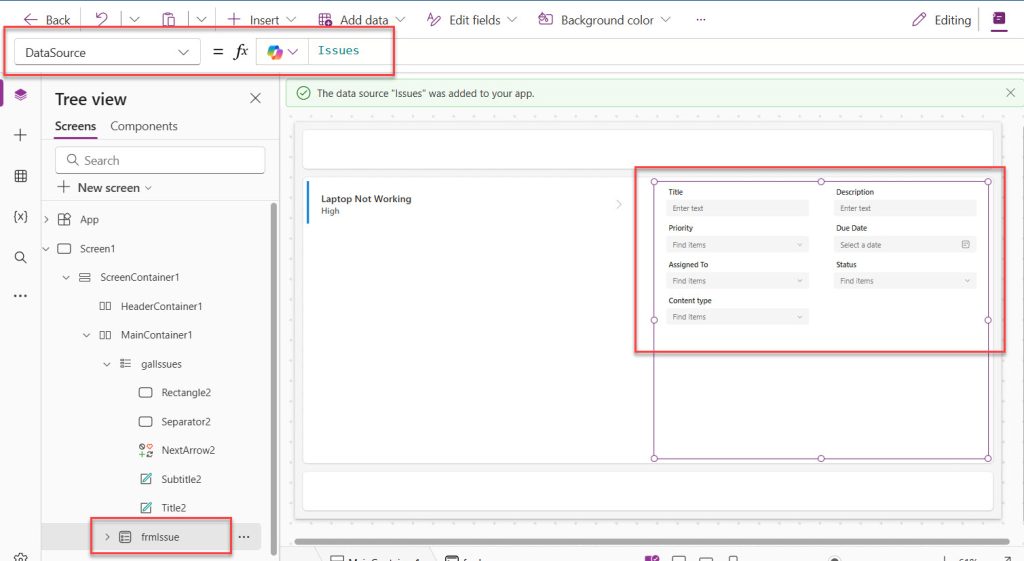1024x561 pixels.
Task: Click the Editing mode button
Action: tap(942, 20)
